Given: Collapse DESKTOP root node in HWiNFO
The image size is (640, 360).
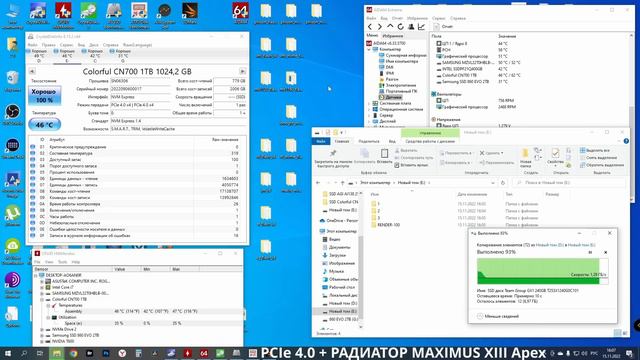Looking at the screenshot, I should 36,276.
